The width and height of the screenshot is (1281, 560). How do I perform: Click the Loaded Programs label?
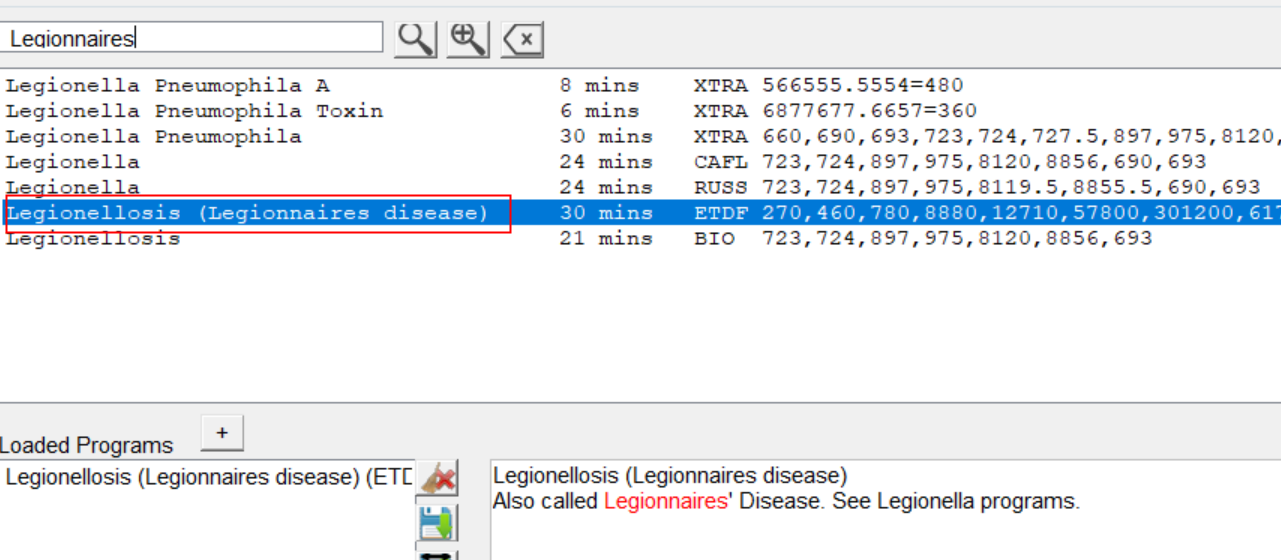[x=87, y=446]
